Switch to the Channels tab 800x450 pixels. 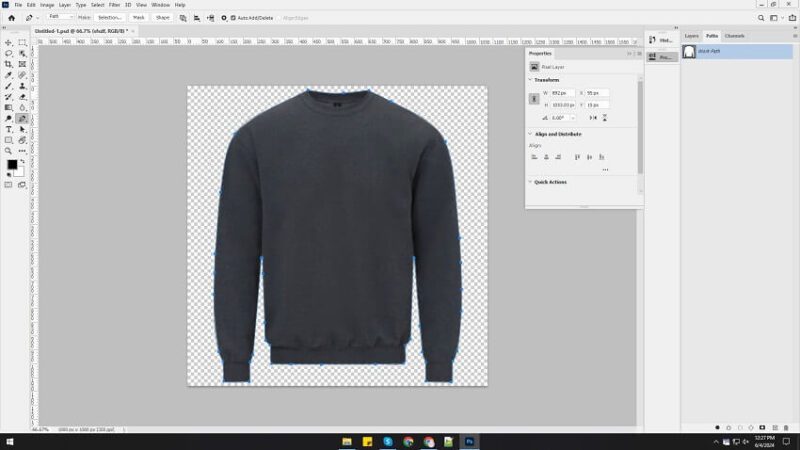735,36
